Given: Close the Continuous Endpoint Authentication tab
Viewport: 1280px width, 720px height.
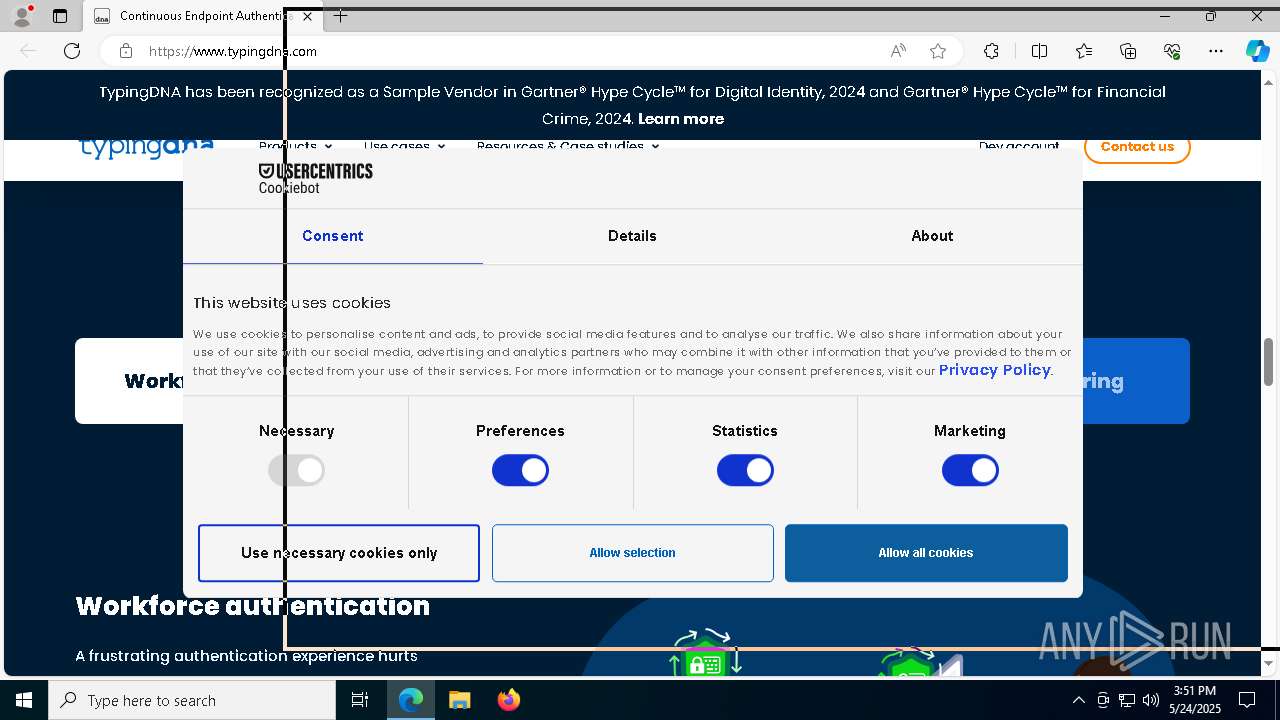Looking at the screenshot, I should click(307, 16).
